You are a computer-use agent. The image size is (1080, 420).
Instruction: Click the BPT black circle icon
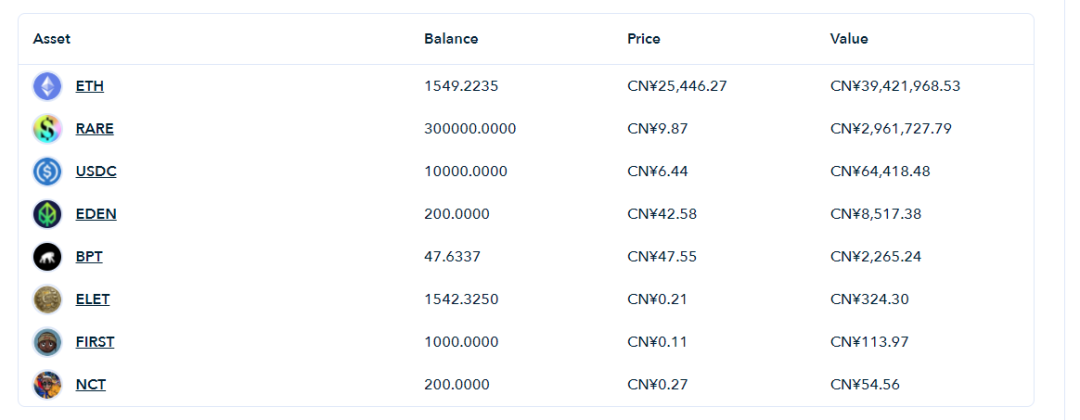[x=48, y=258]
